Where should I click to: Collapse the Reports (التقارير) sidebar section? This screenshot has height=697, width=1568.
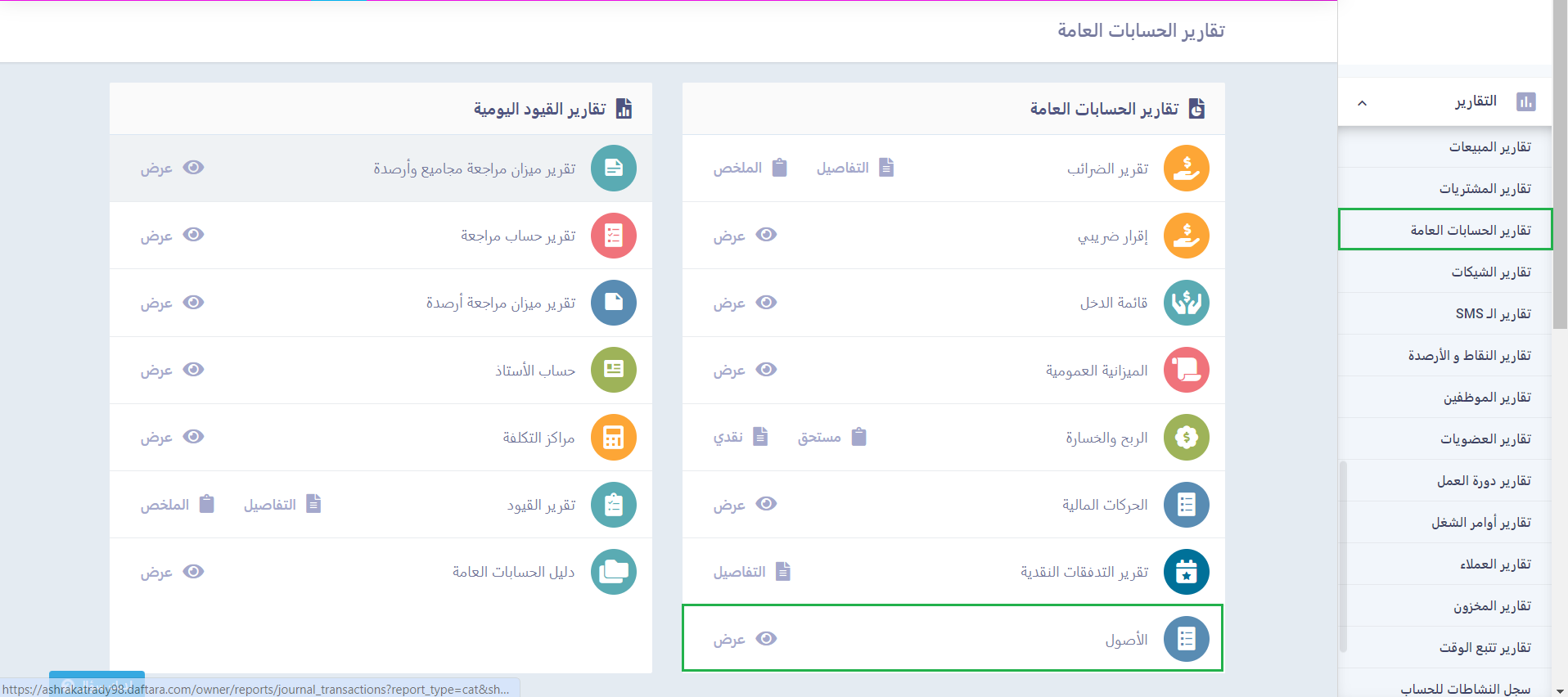(1362, 102)
